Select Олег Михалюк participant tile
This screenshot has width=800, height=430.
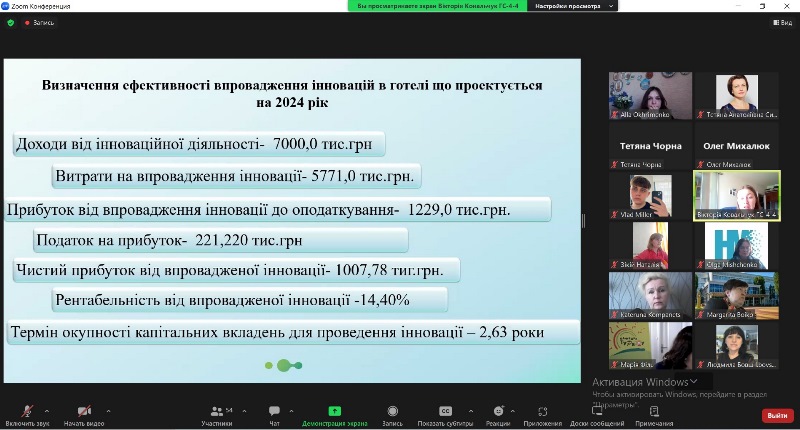(x=737, y=145)
